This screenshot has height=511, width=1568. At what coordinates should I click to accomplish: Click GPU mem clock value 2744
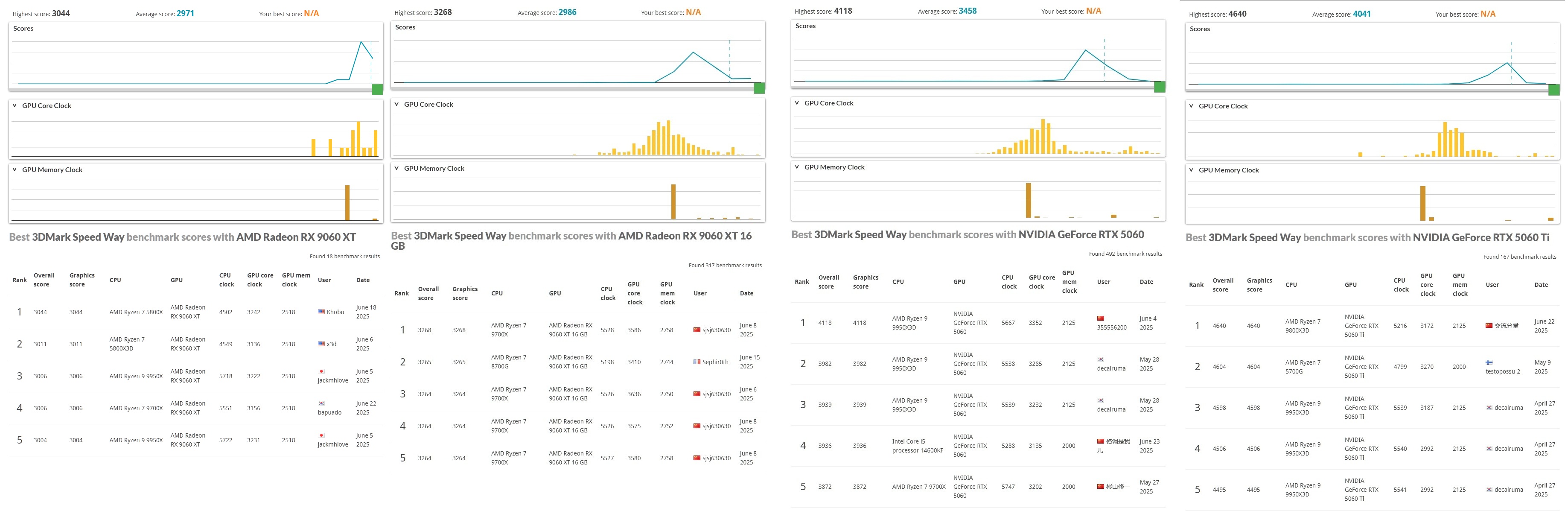[x=667, y=362]
